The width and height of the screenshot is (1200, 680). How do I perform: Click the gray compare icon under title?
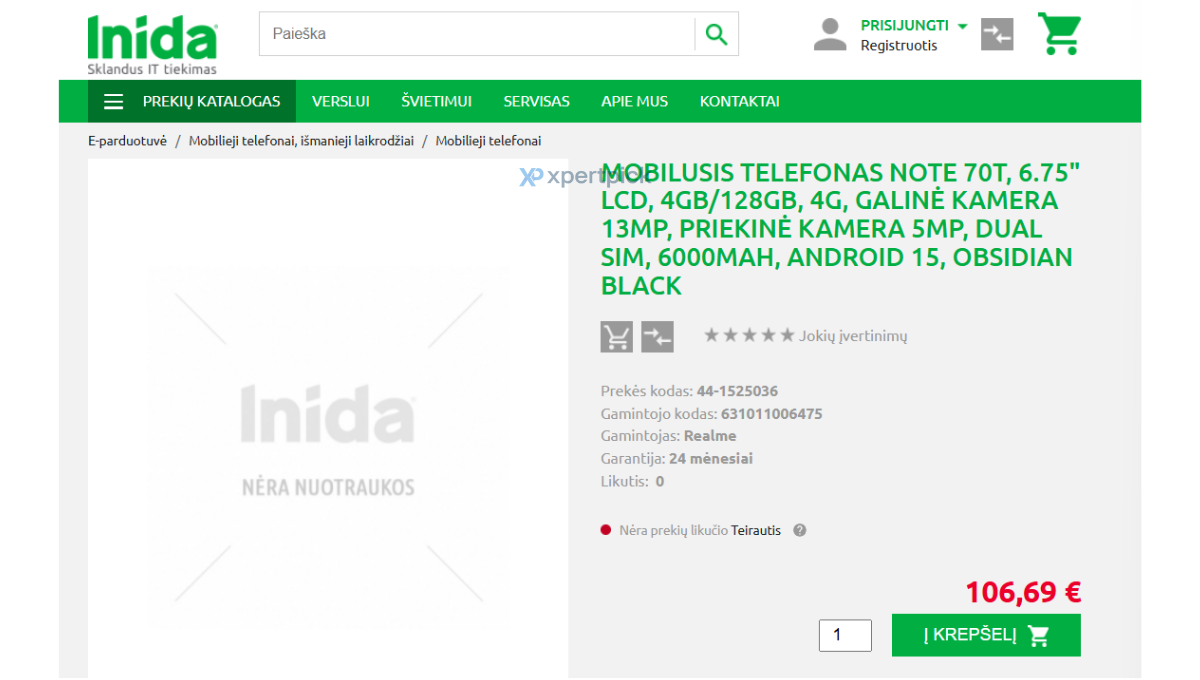coord(658,337)
